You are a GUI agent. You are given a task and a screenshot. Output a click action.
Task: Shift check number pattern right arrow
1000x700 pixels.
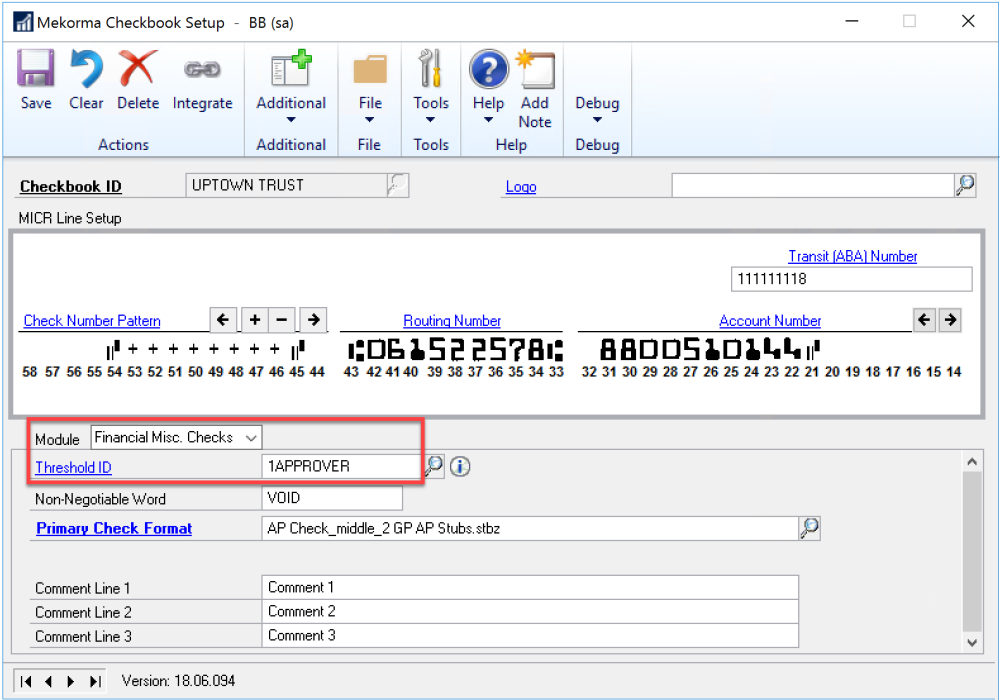(x=313, y=319)
